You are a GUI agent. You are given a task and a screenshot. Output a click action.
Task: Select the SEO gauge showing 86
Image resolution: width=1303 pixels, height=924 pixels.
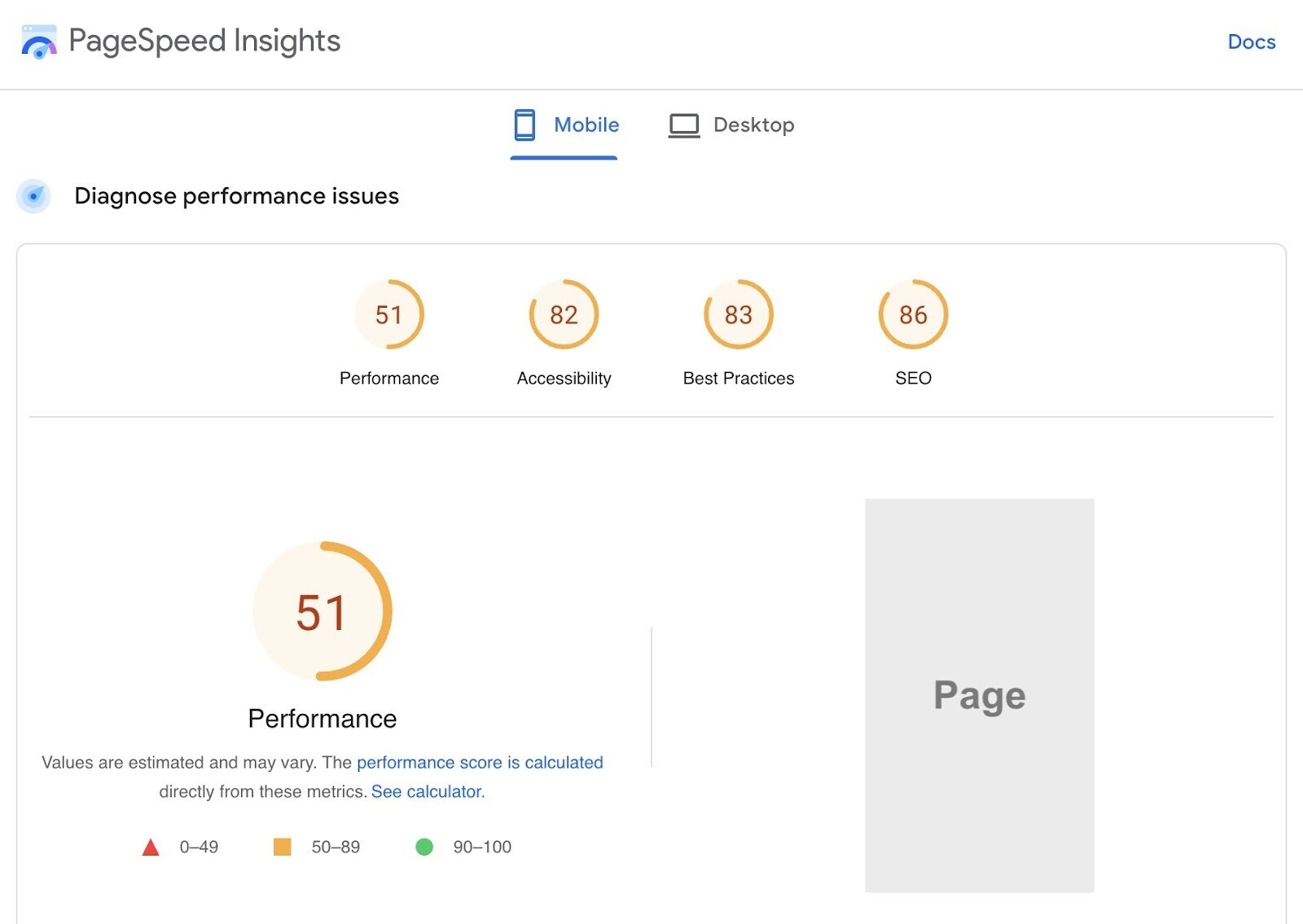pos(913,314)
